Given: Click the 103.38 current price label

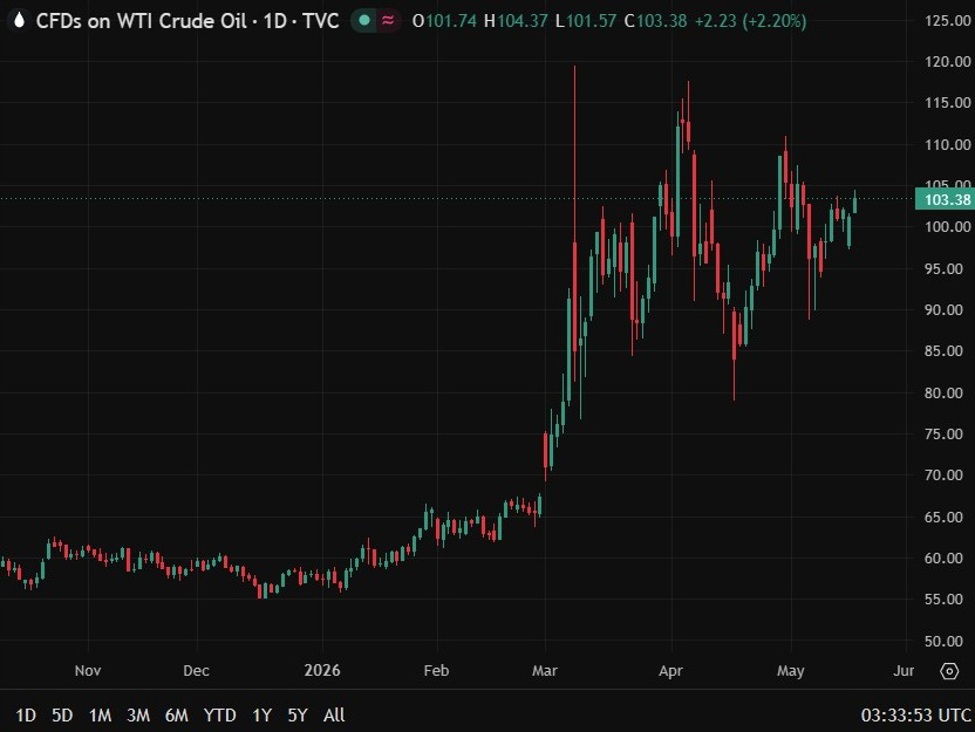Looking at the screenshot, I should point(945,200).
